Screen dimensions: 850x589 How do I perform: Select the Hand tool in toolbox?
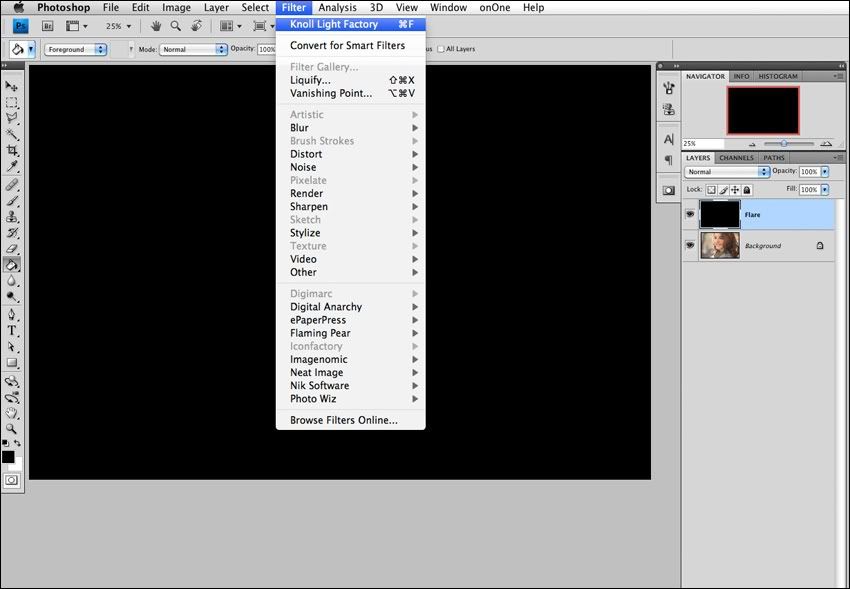coord(11,413)
